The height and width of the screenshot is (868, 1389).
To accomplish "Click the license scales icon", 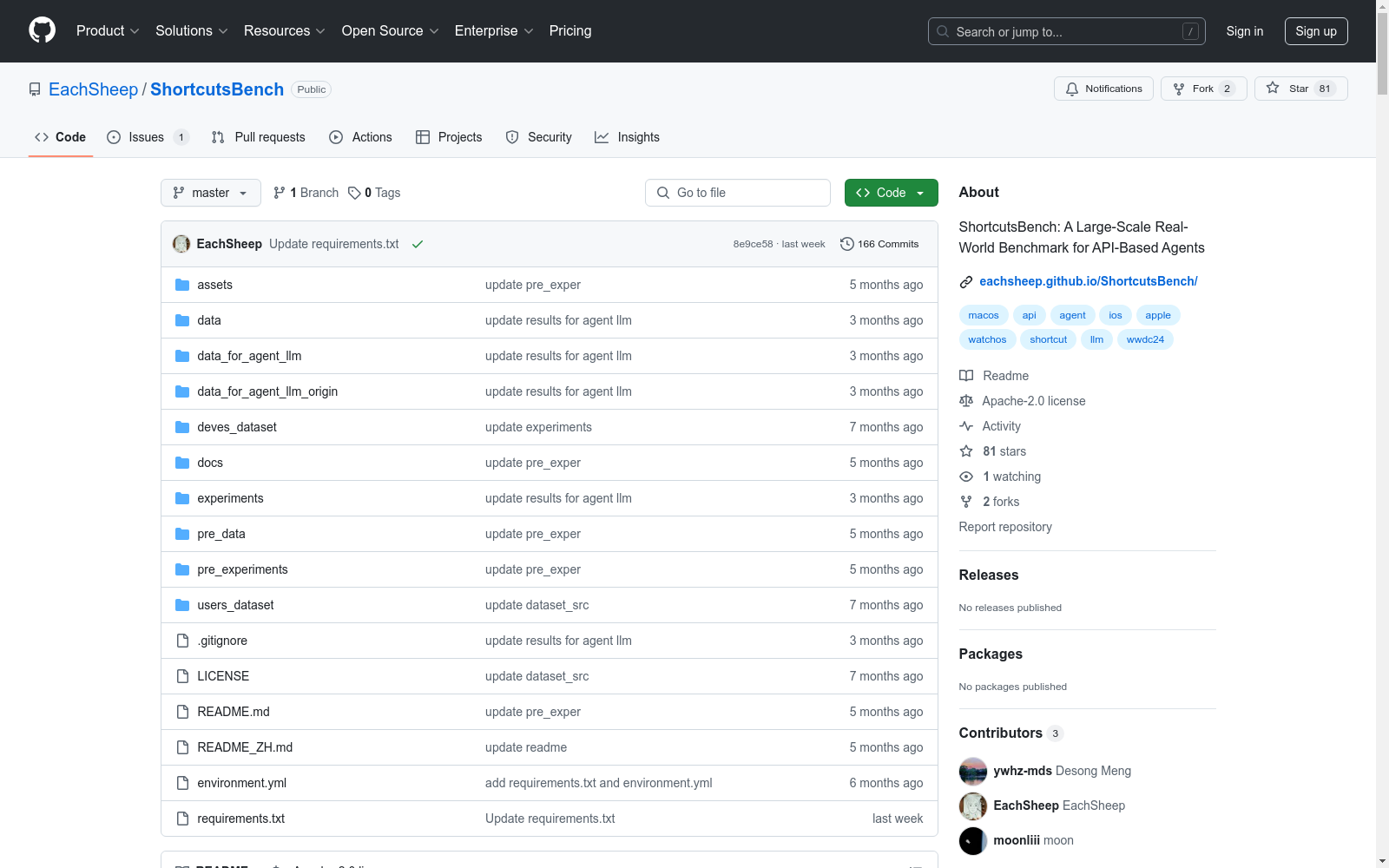I will pyautogui.click(x=966, y=401).
